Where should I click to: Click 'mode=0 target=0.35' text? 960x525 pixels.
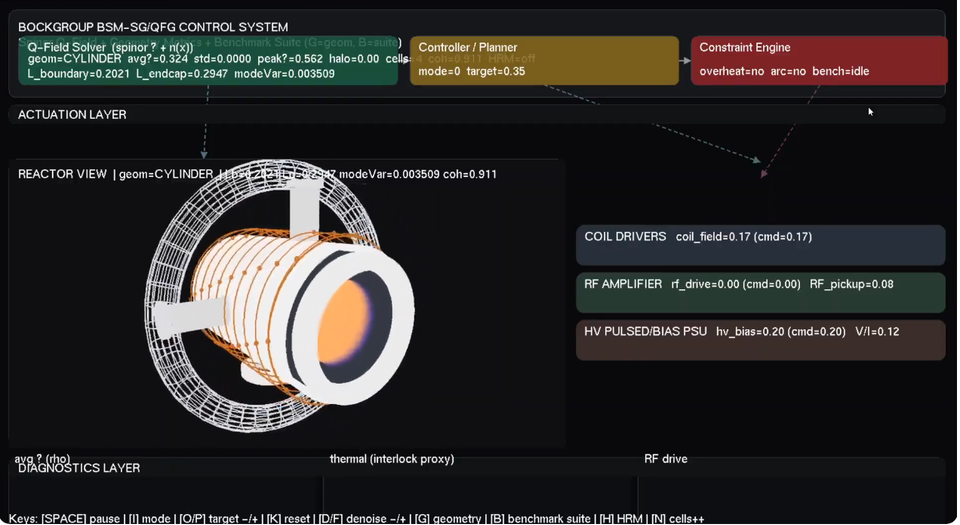point(471,72)
